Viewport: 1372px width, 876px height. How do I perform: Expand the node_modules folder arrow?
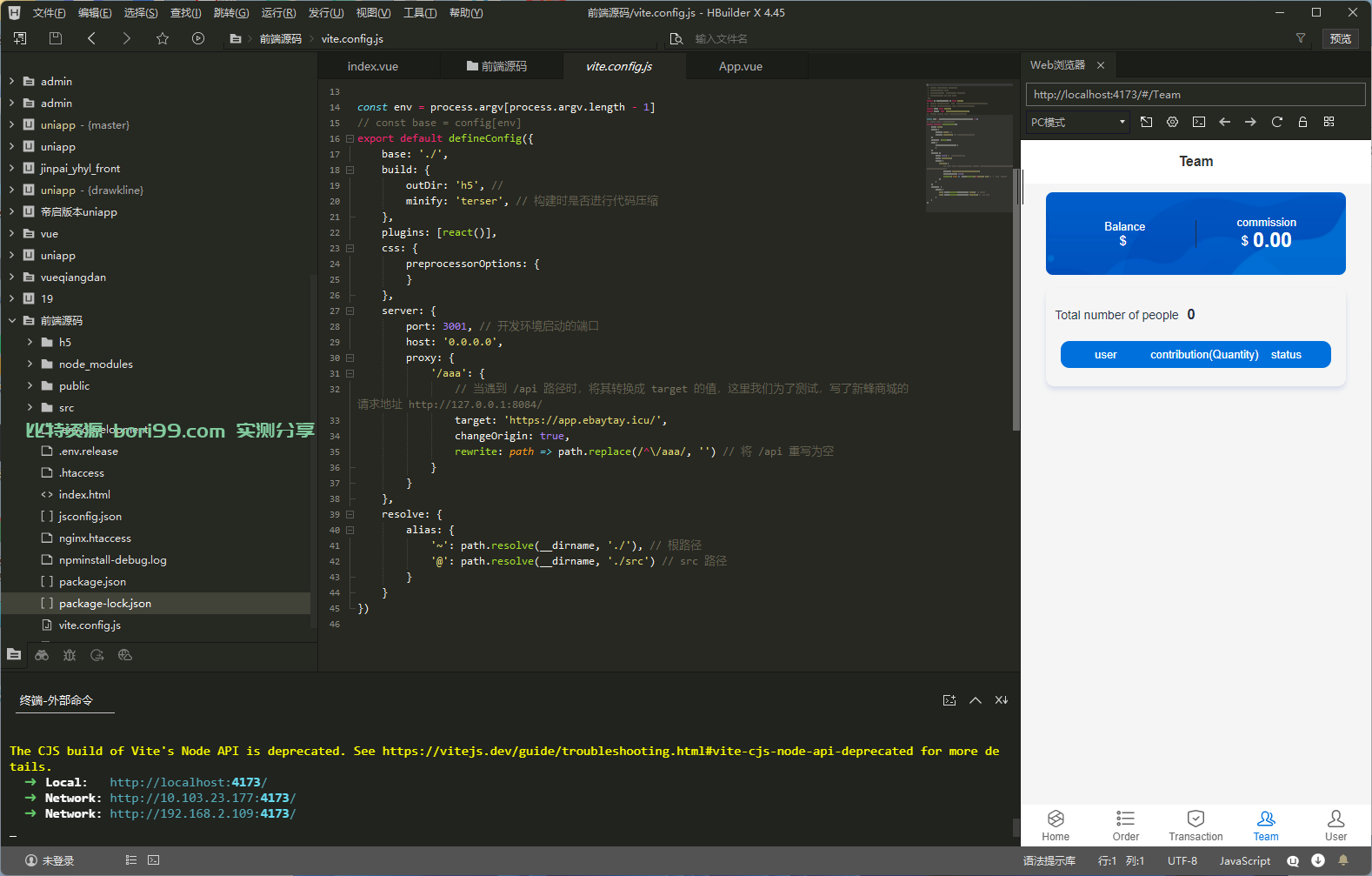point(30,364)
